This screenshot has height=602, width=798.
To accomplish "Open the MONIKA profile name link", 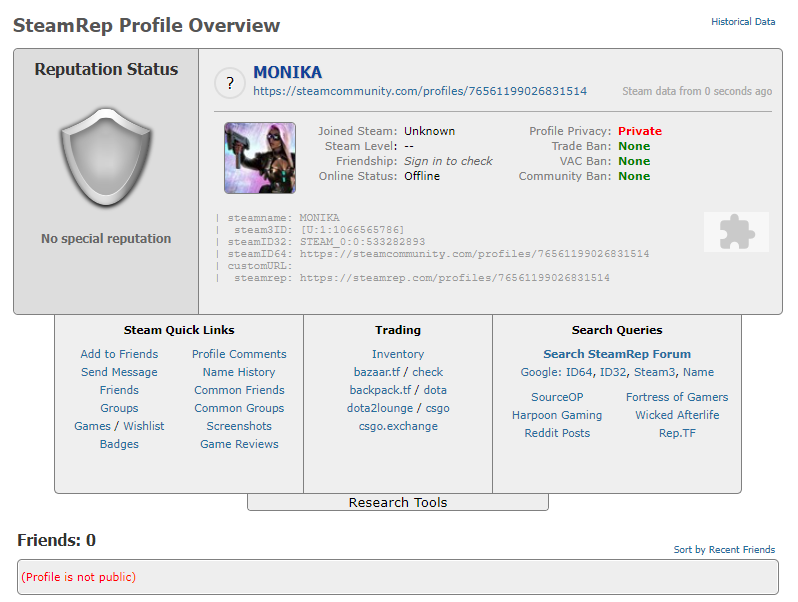I will [x=288, y=72].
